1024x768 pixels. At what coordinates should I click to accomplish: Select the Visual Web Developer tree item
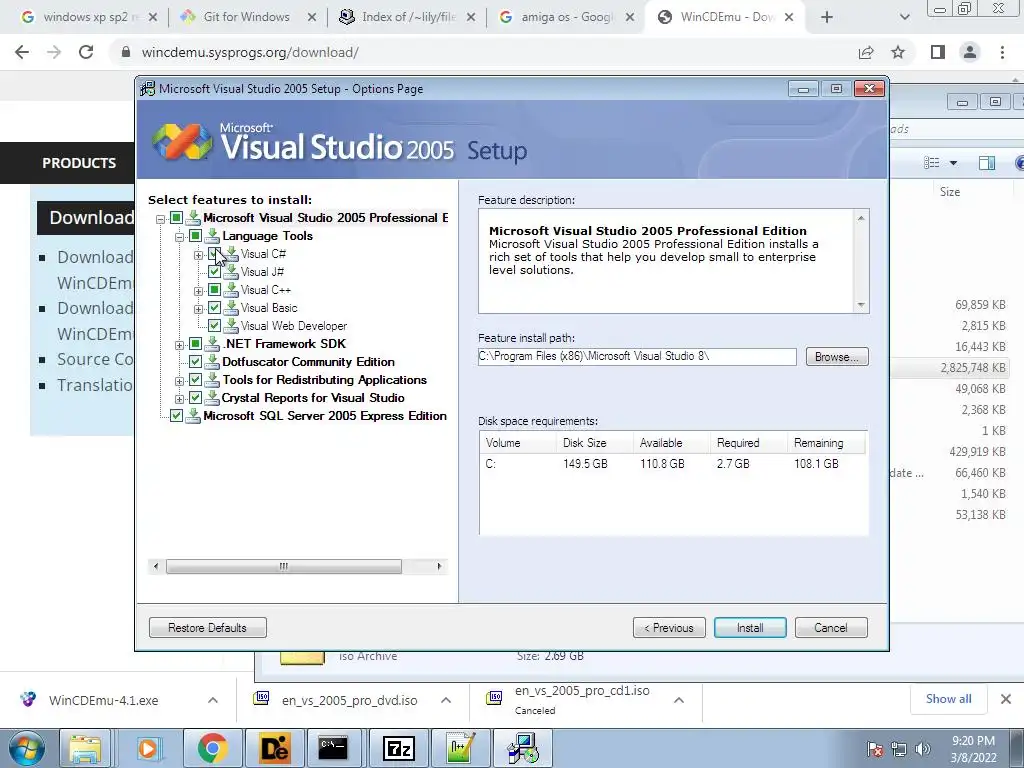pos(294,326)
